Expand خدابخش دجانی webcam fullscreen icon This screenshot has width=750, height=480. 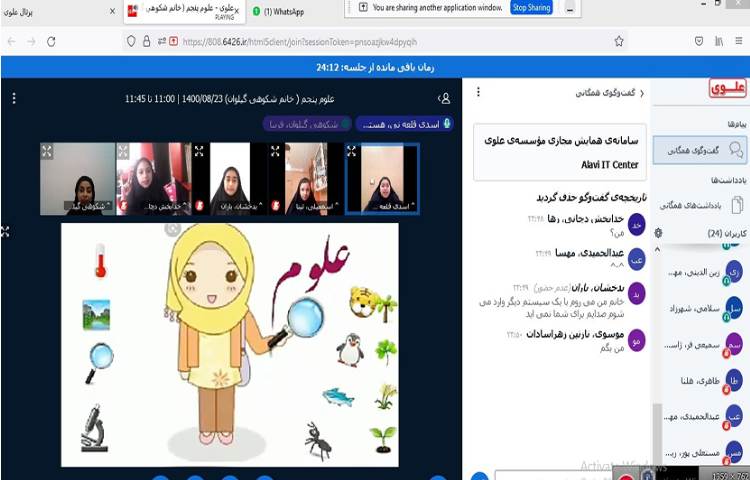[123, 151]
